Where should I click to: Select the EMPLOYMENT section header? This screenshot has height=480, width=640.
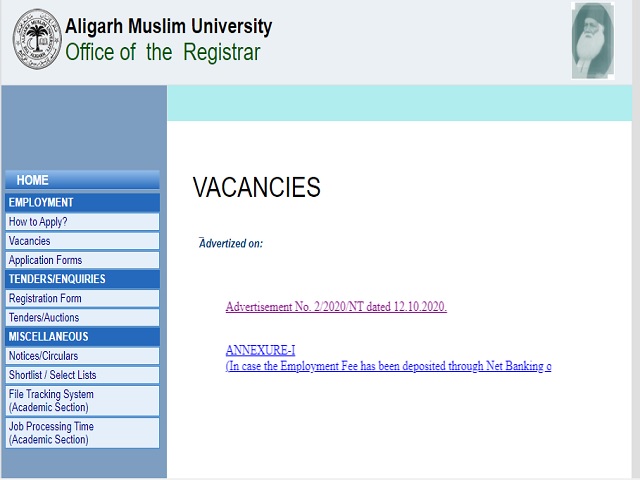82,202
